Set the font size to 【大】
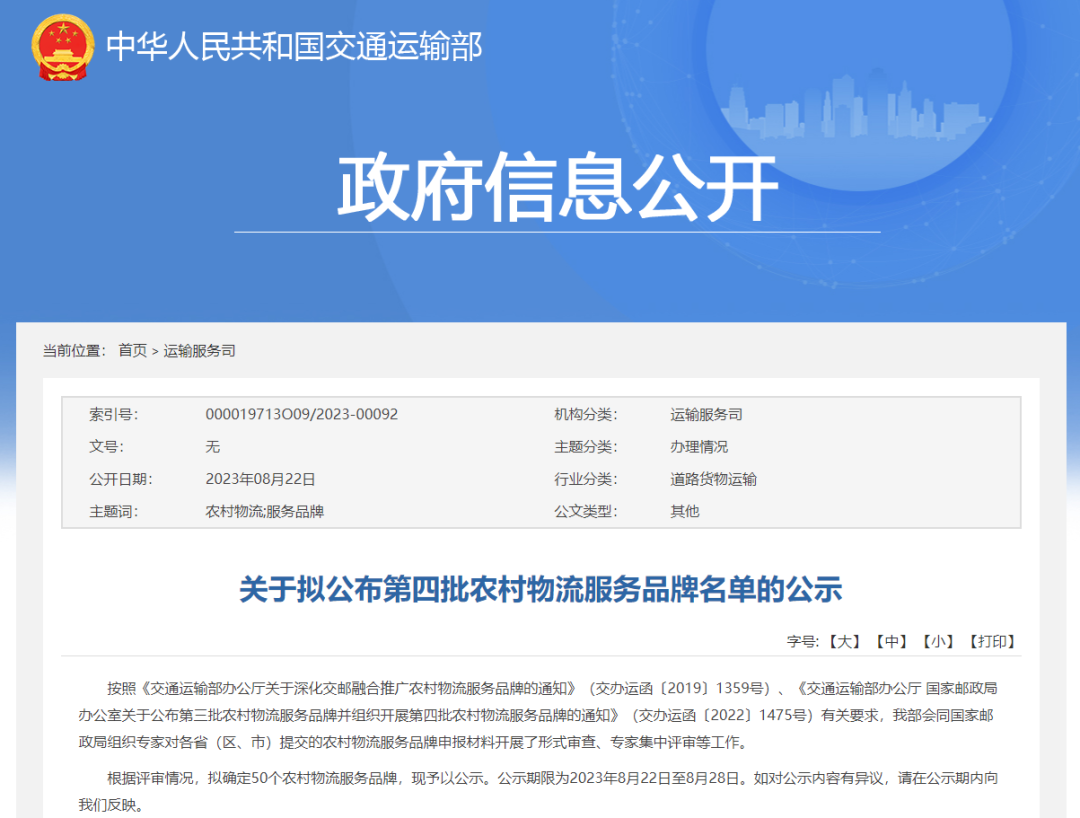1080x818 pixels. pyautogui.click(x=844, y=642)
